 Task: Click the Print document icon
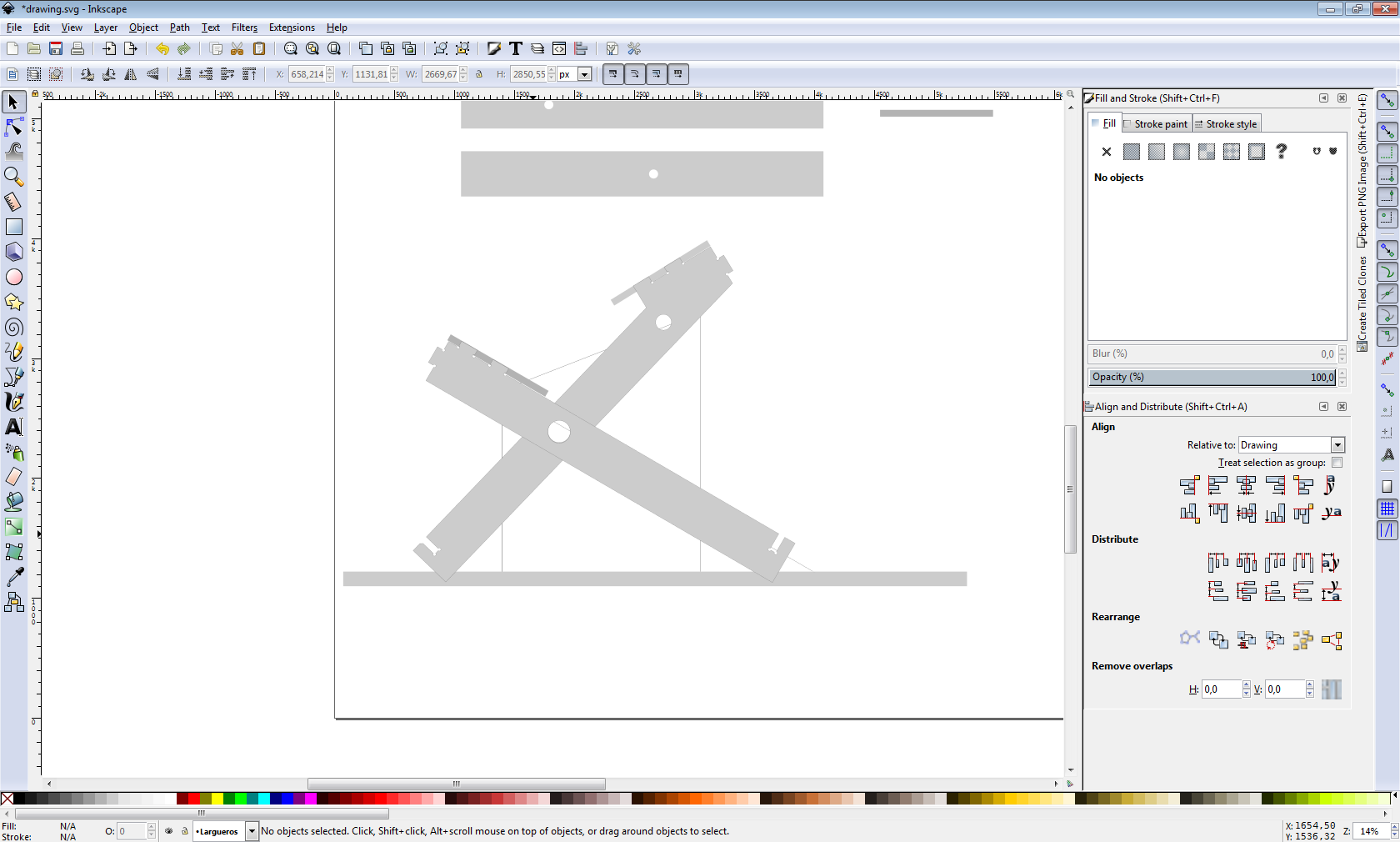pyautogui.click(x=77, y=48)
